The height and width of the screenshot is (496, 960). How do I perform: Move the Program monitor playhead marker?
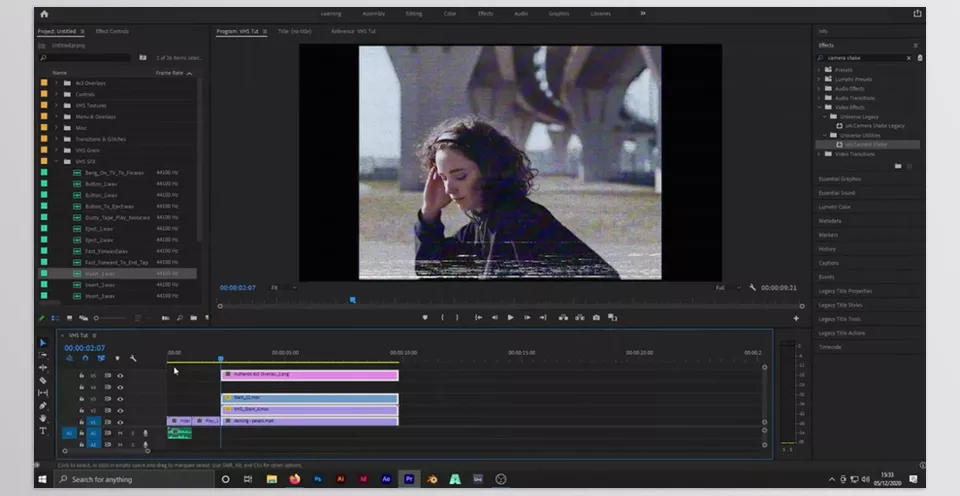pos(353,300)
